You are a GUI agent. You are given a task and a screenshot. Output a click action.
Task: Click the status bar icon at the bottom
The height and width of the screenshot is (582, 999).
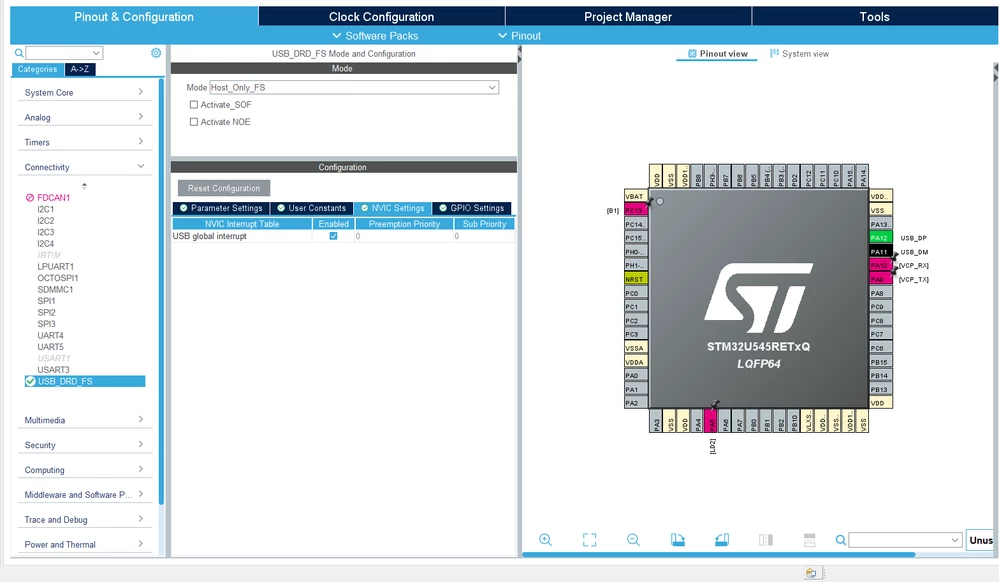(x=811, y=572)
